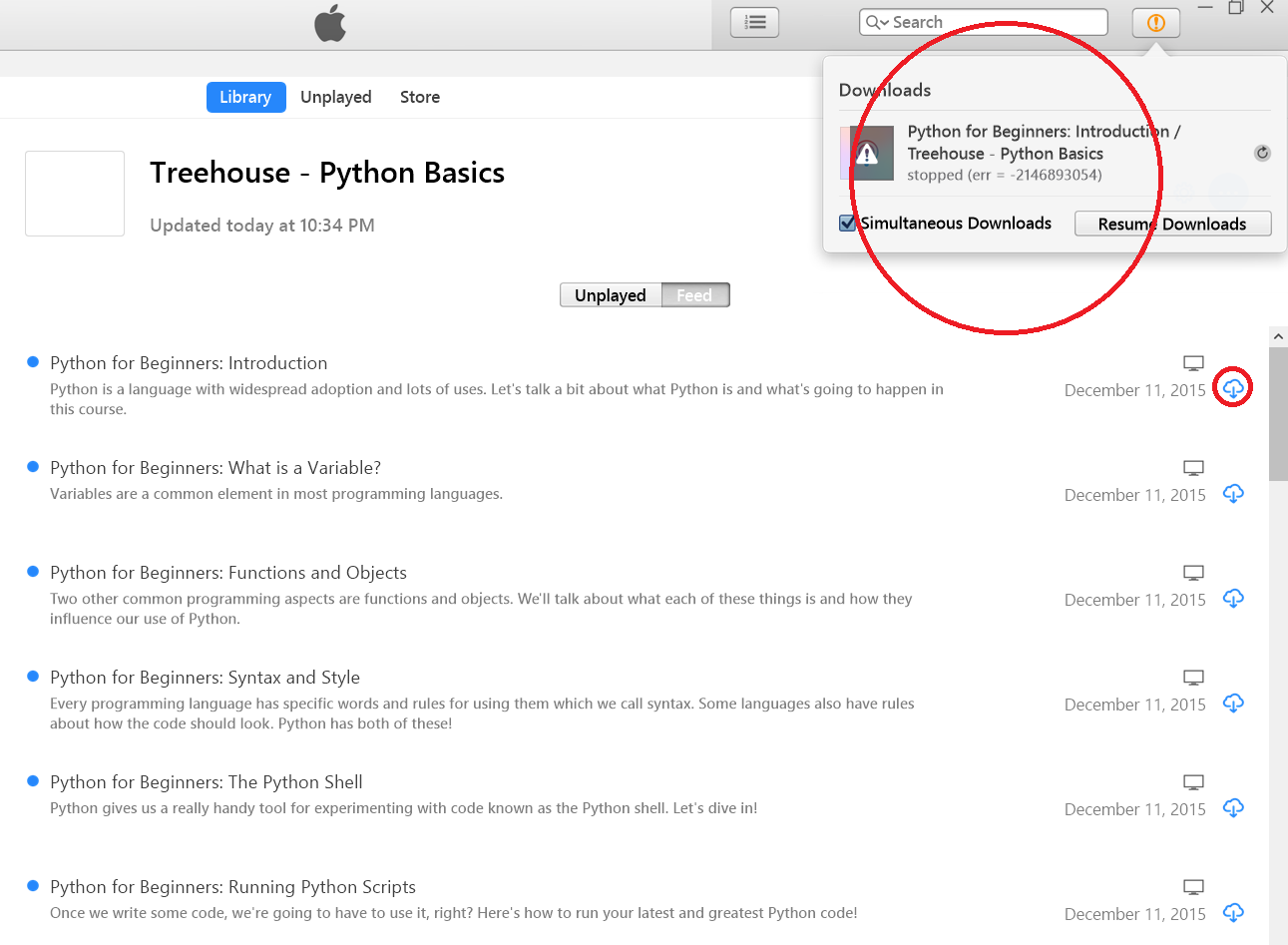This screenshot has height=945, width=1288.
Task: Select the Unplayed segment above the episode list
Action: click(x=611, y=295)
